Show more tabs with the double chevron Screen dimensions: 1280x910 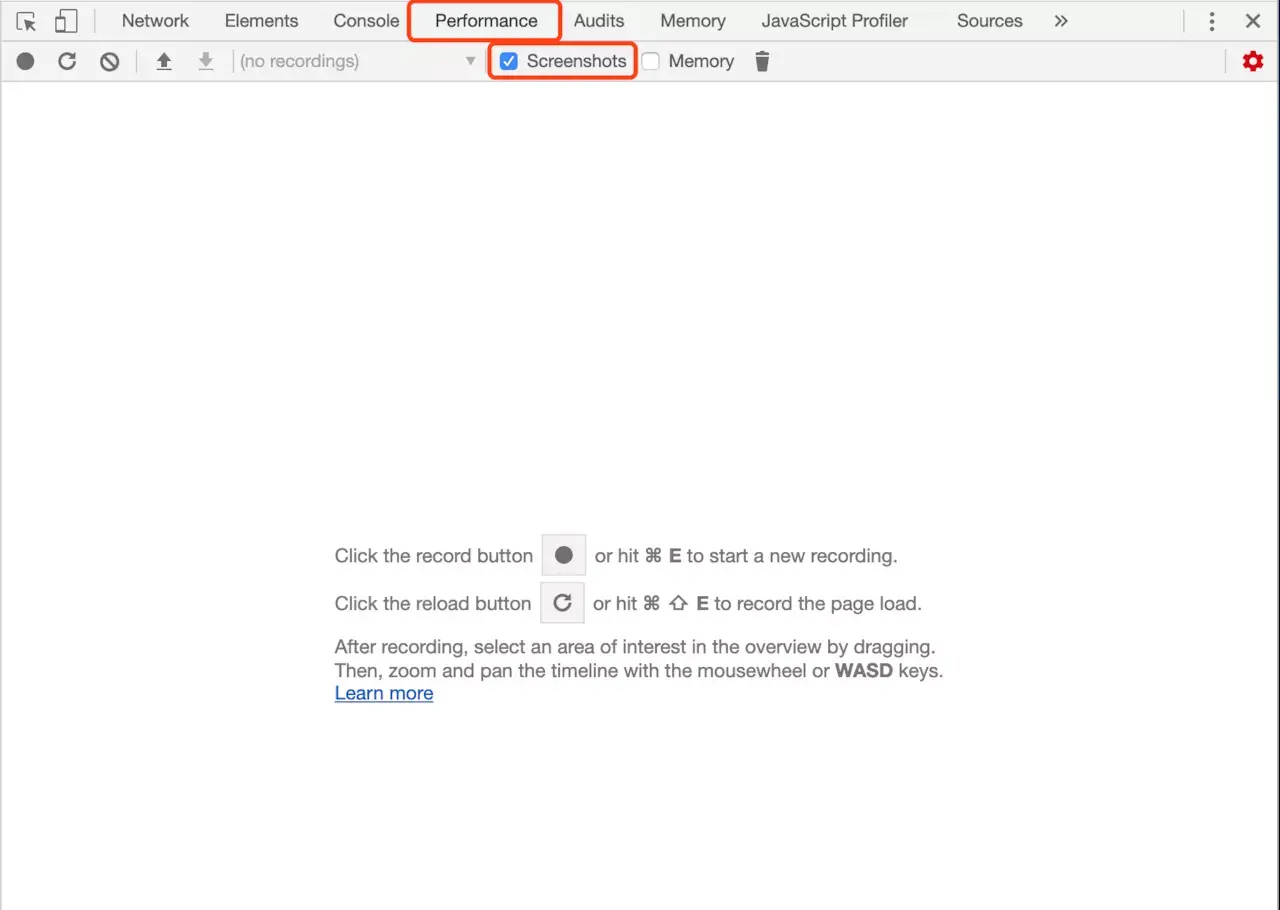(1061, 21)
